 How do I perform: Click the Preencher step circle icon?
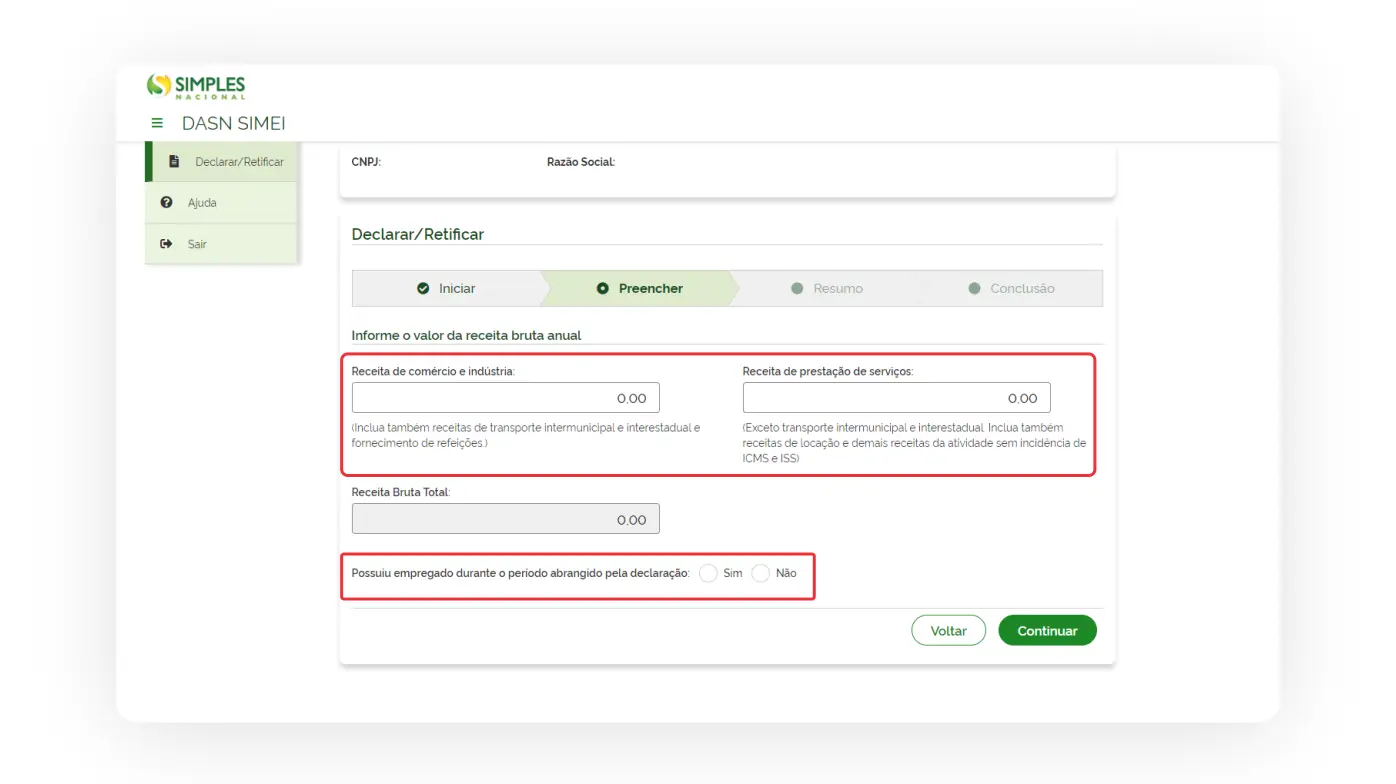(x=603, y=289)
